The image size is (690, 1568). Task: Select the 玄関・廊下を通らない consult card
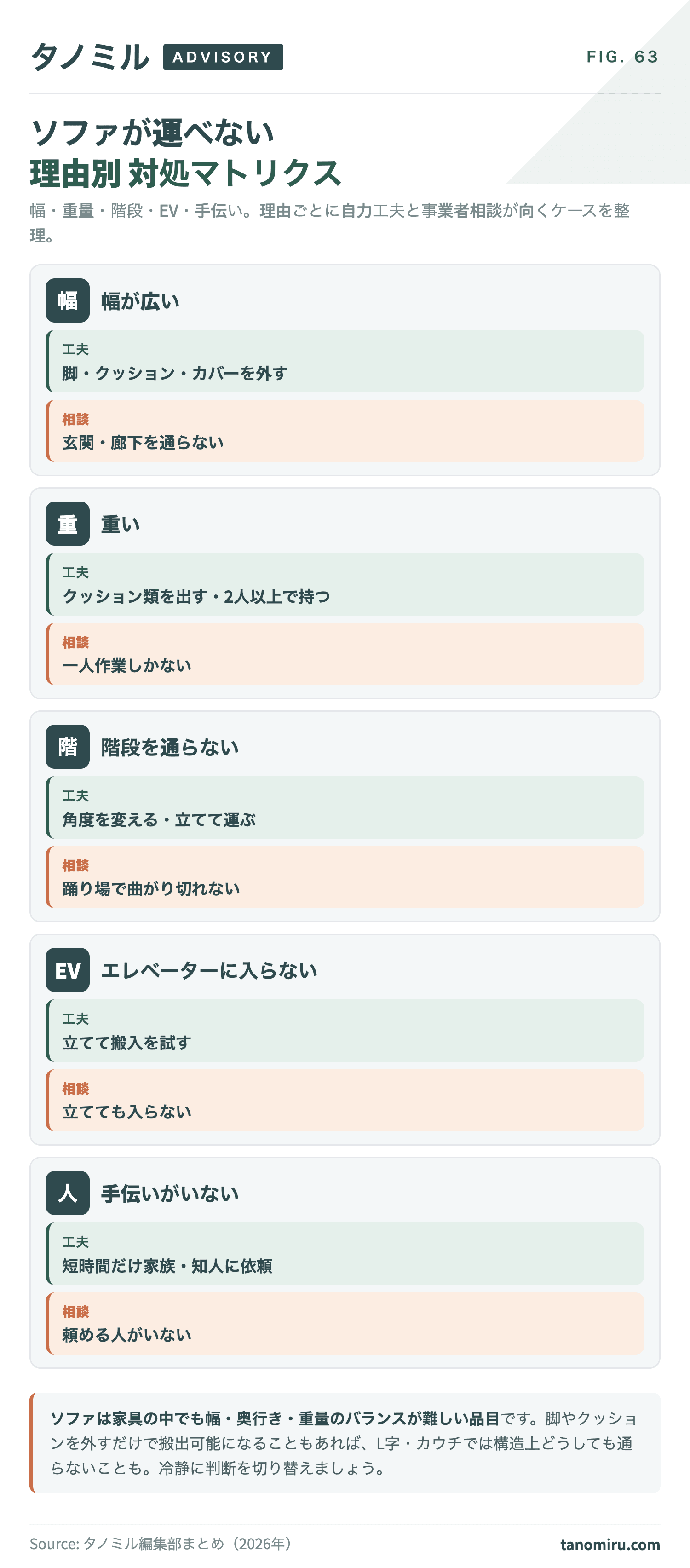[x=345, y=431]
